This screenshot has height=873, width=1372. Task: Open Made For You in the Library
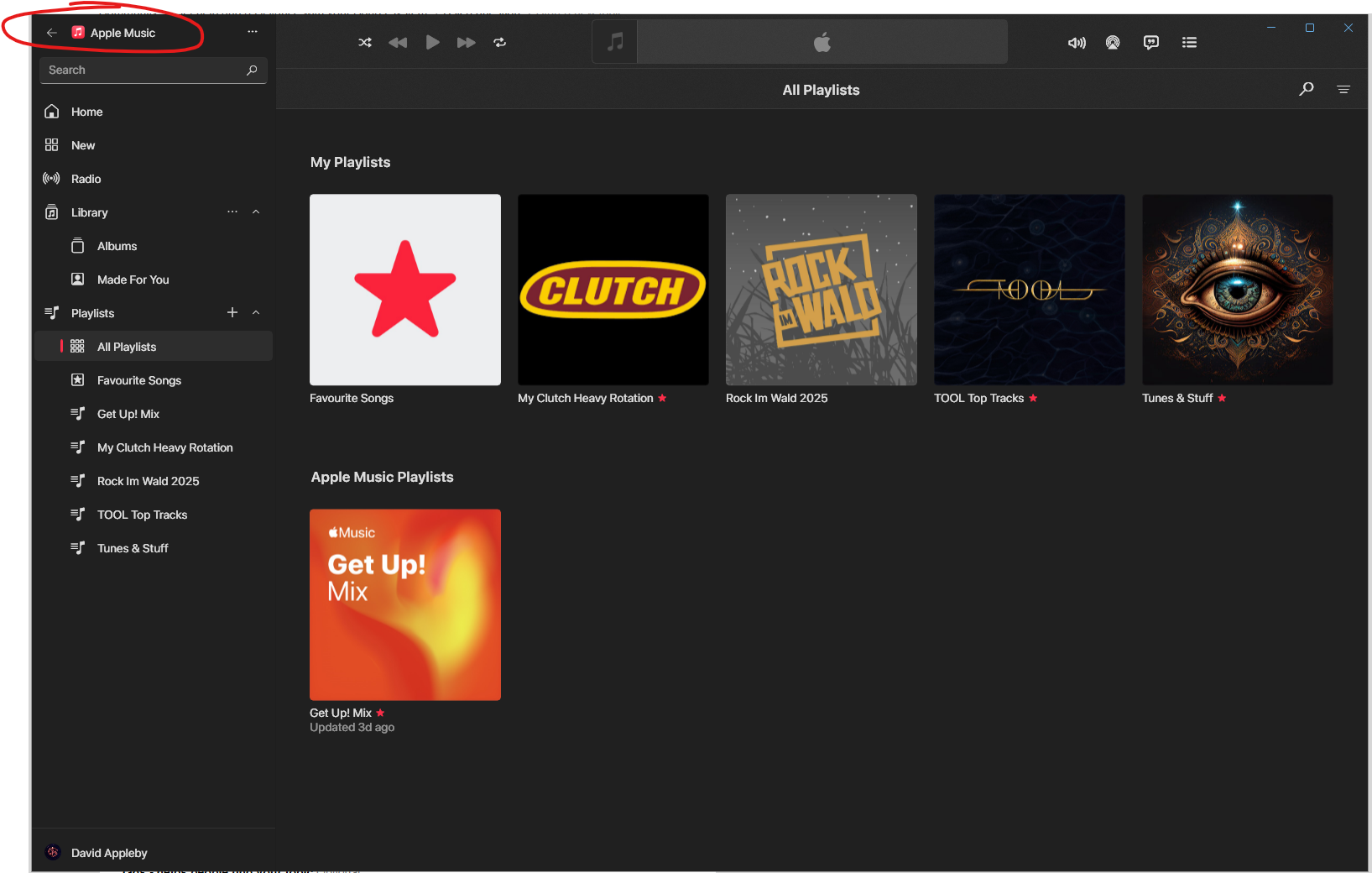coord(154,280)
